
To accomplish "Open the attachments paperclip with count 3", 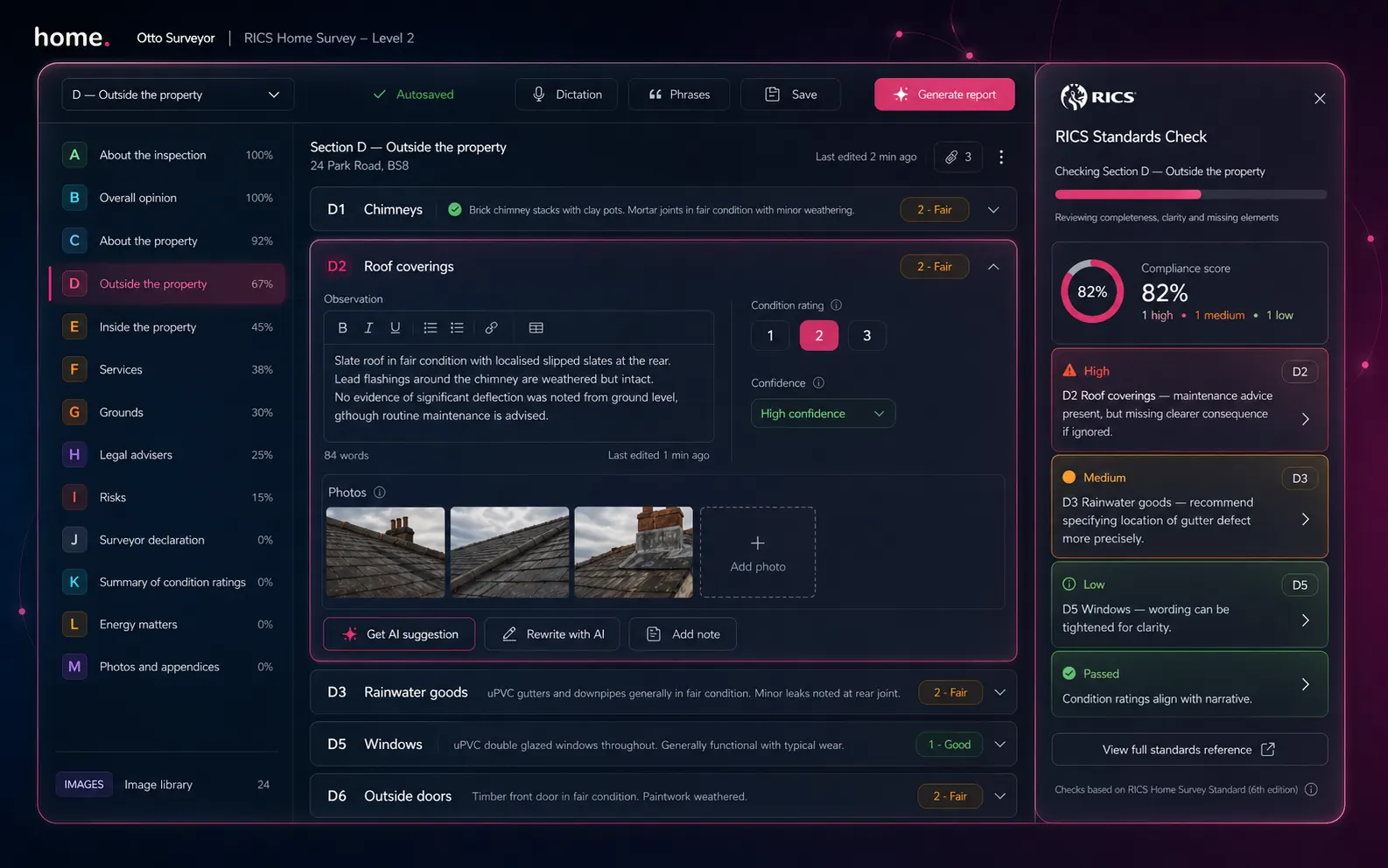I will tap(958, 157).
